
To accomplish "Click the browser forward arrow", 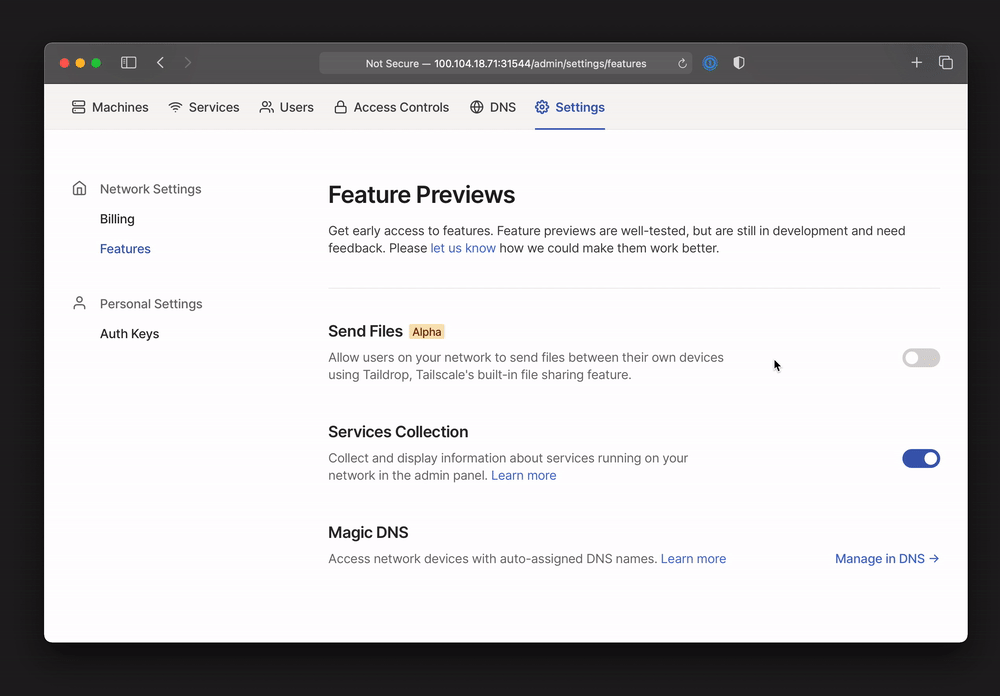I will [188, 63].
